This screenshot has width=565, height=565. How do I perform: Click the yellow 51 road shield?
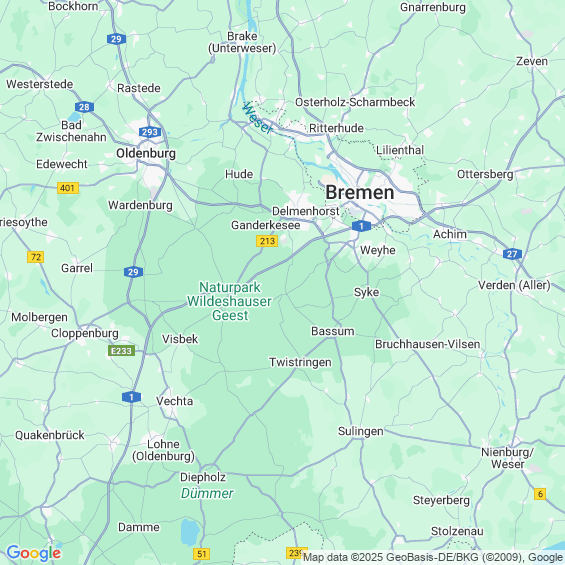click(x=201, y=554)
